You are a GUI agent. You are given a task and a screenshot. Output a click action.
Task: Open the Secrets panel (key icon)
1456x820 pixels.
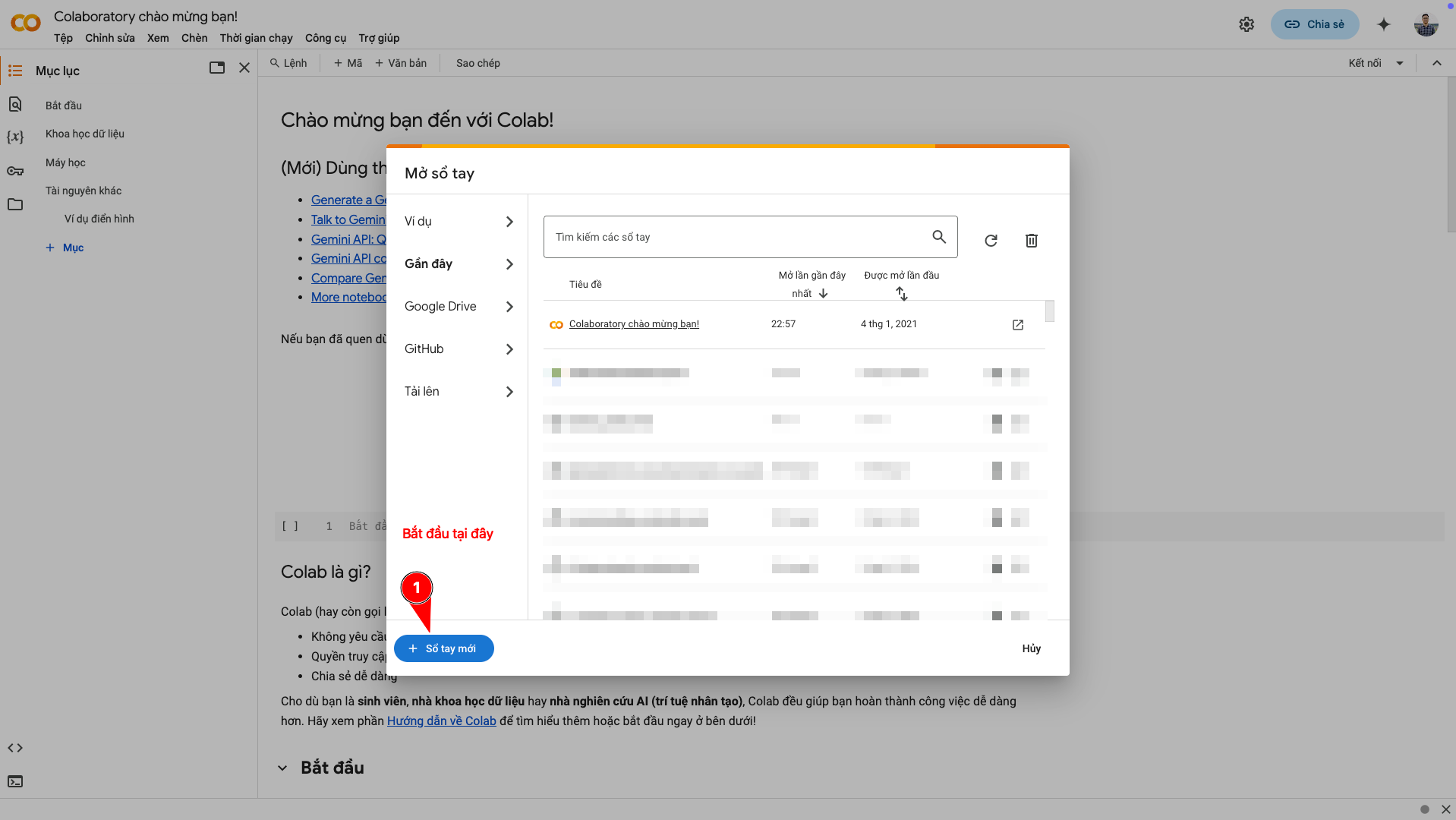click(x=15, y=171)
